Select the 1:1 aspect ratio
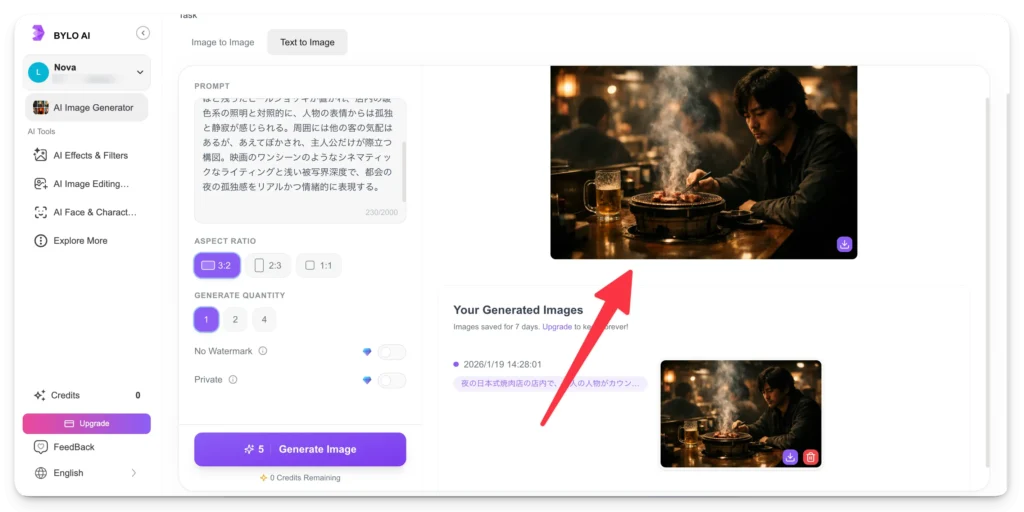The image size is (1024, 512). coord(318,266)
